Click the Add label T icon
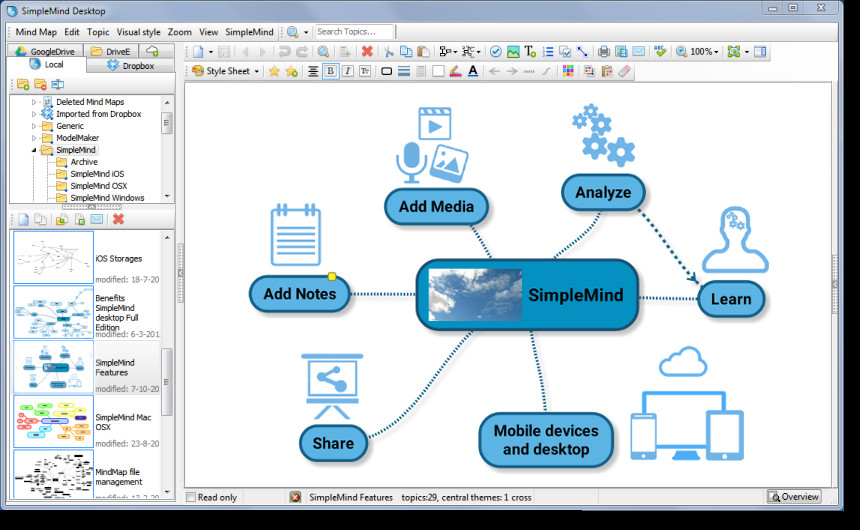 (530, 52)
